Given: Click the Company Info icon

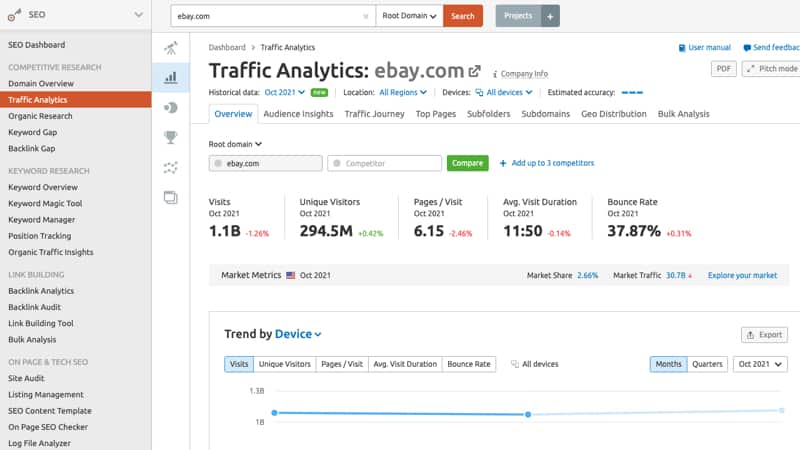Looking at the screenshot, I should coord(495,74).
